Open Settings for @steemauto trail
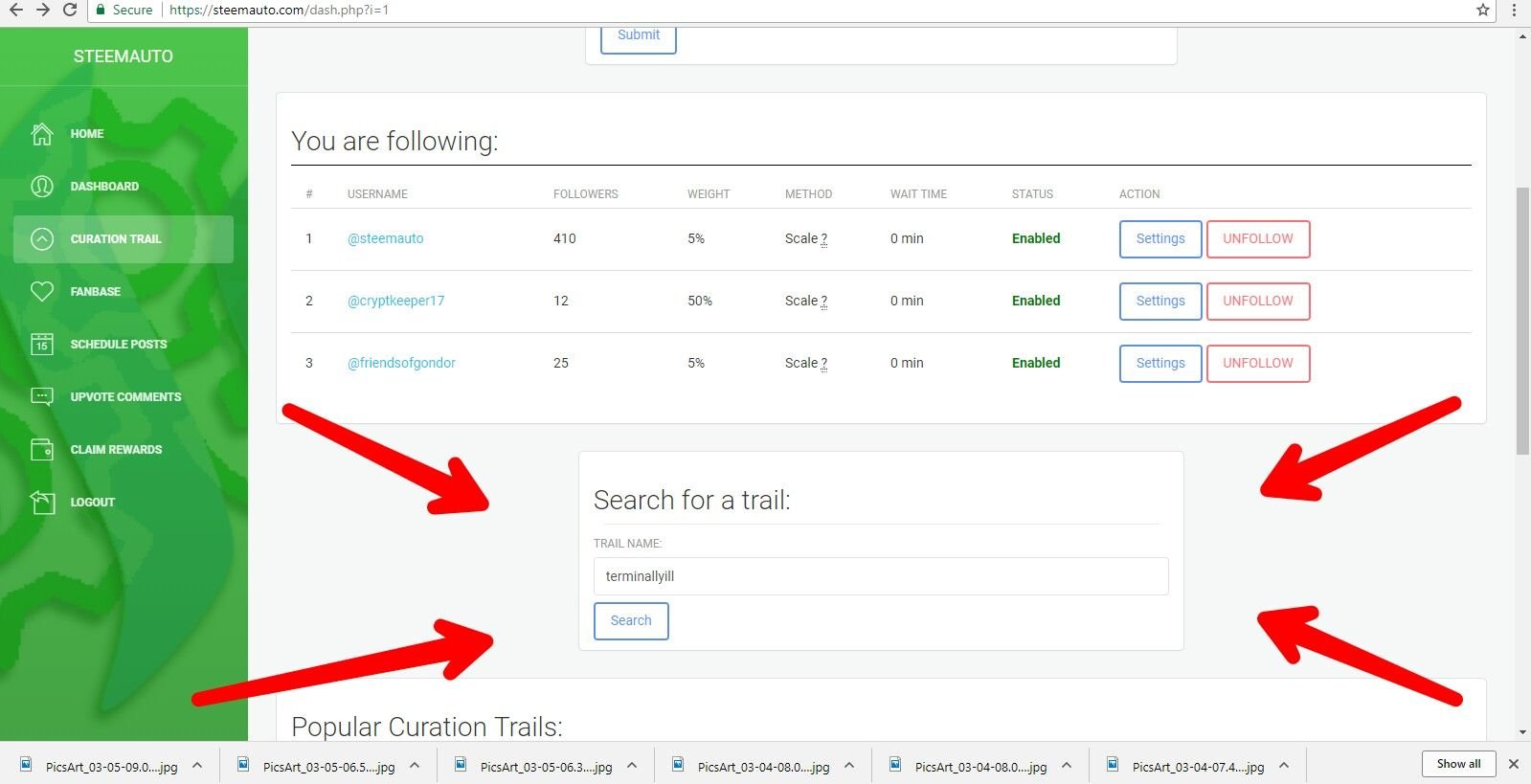The height and width of the screenshot is (784, 1531). pos(1160,239)
